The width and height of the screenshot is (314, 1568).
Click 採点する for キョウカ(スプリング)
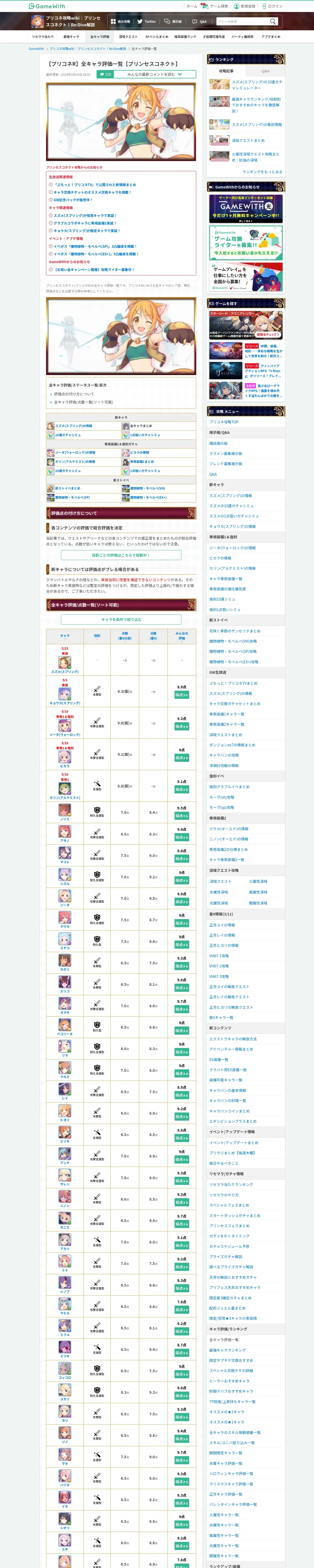click(182, 695)
